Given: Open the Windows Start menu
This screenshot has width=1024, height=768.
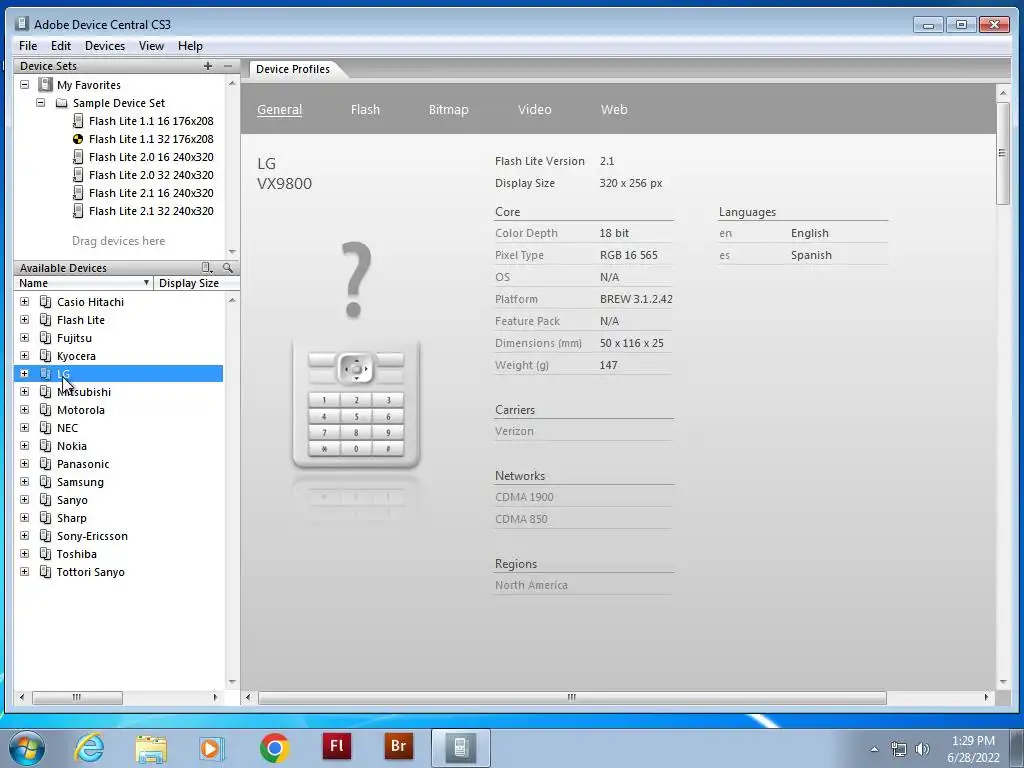Looking at the screenshot, I should tap(27, 748).
